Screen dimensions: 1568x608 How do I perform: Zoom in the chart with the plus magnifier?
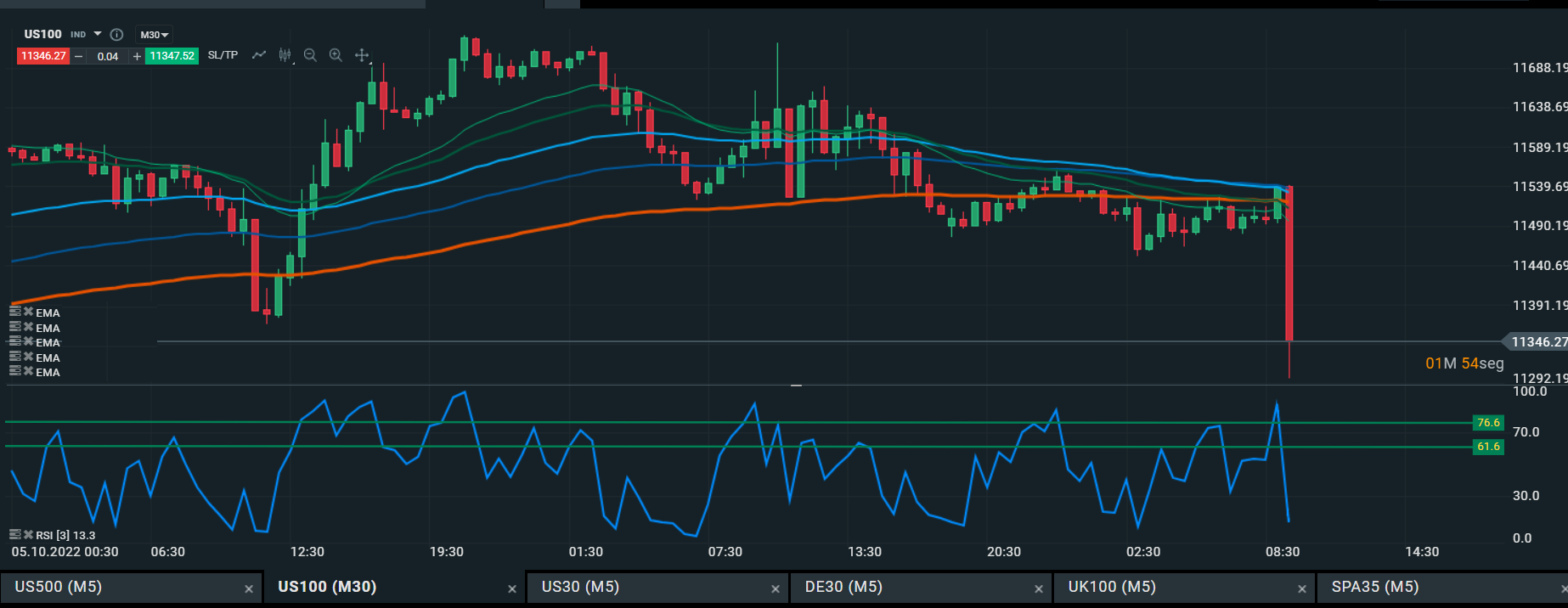click(336, 55)
